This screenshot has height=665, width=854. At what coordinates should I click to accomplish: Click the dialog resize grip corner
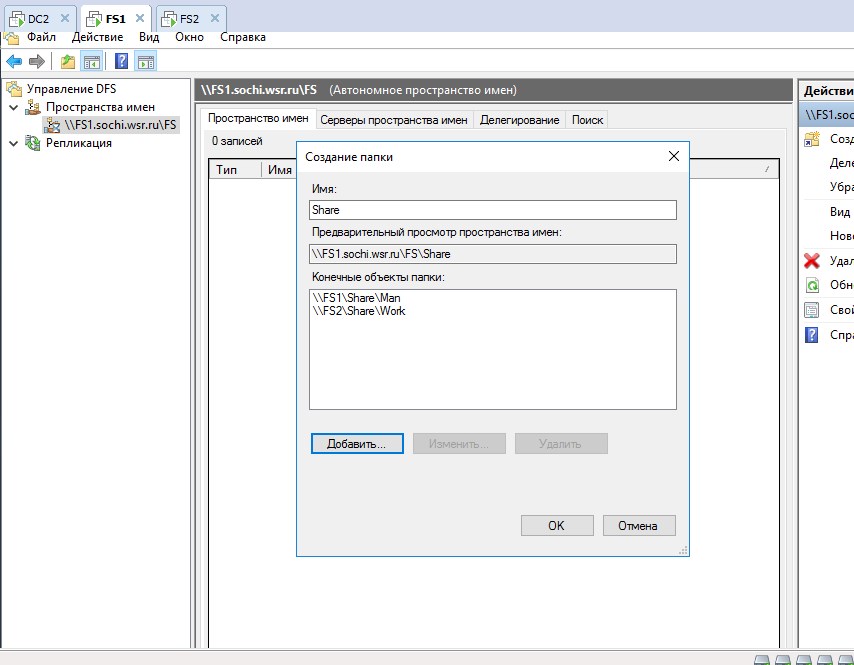click(x=684, y=551)
